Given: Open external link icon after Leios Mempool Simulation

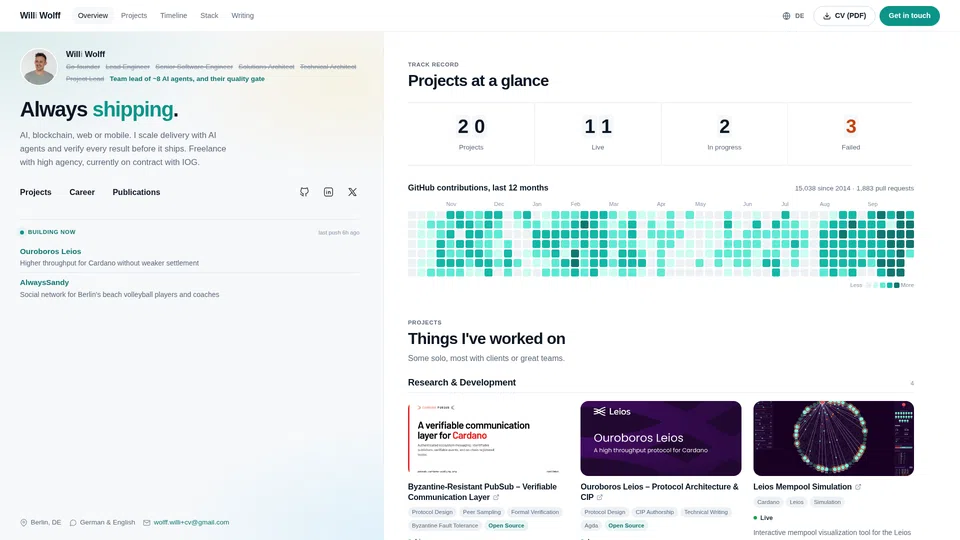Looking at the screenshot, I should (858, 487).
